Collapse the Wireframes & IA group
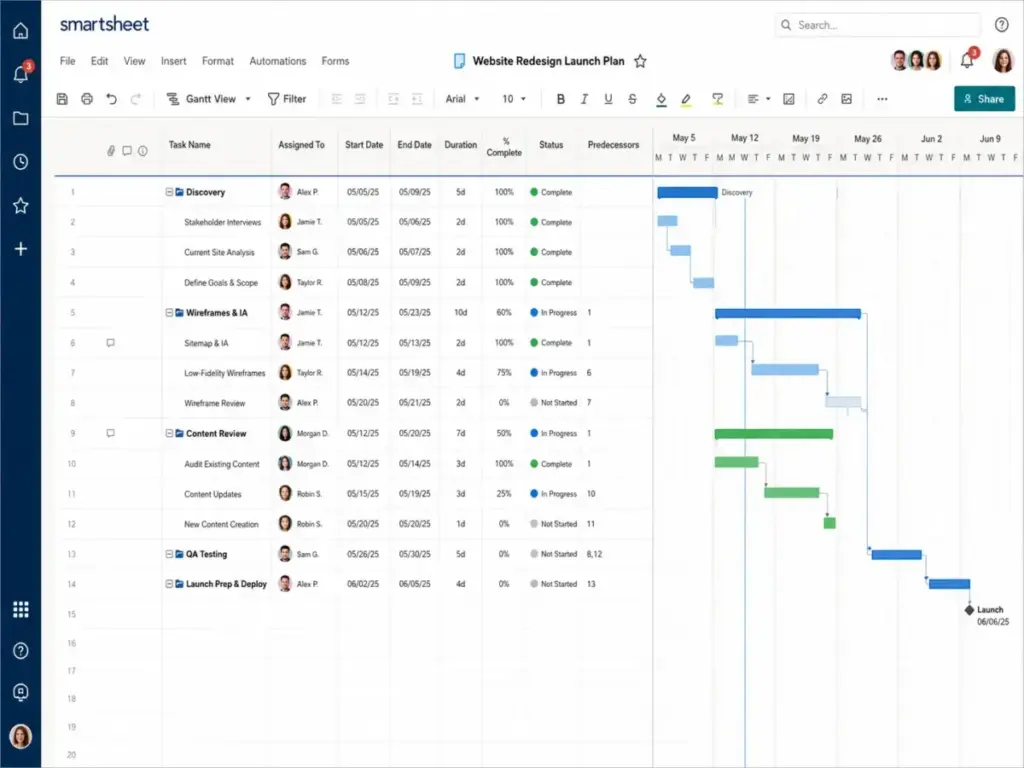Screen dimensions: 1024x768 point(169,313)
